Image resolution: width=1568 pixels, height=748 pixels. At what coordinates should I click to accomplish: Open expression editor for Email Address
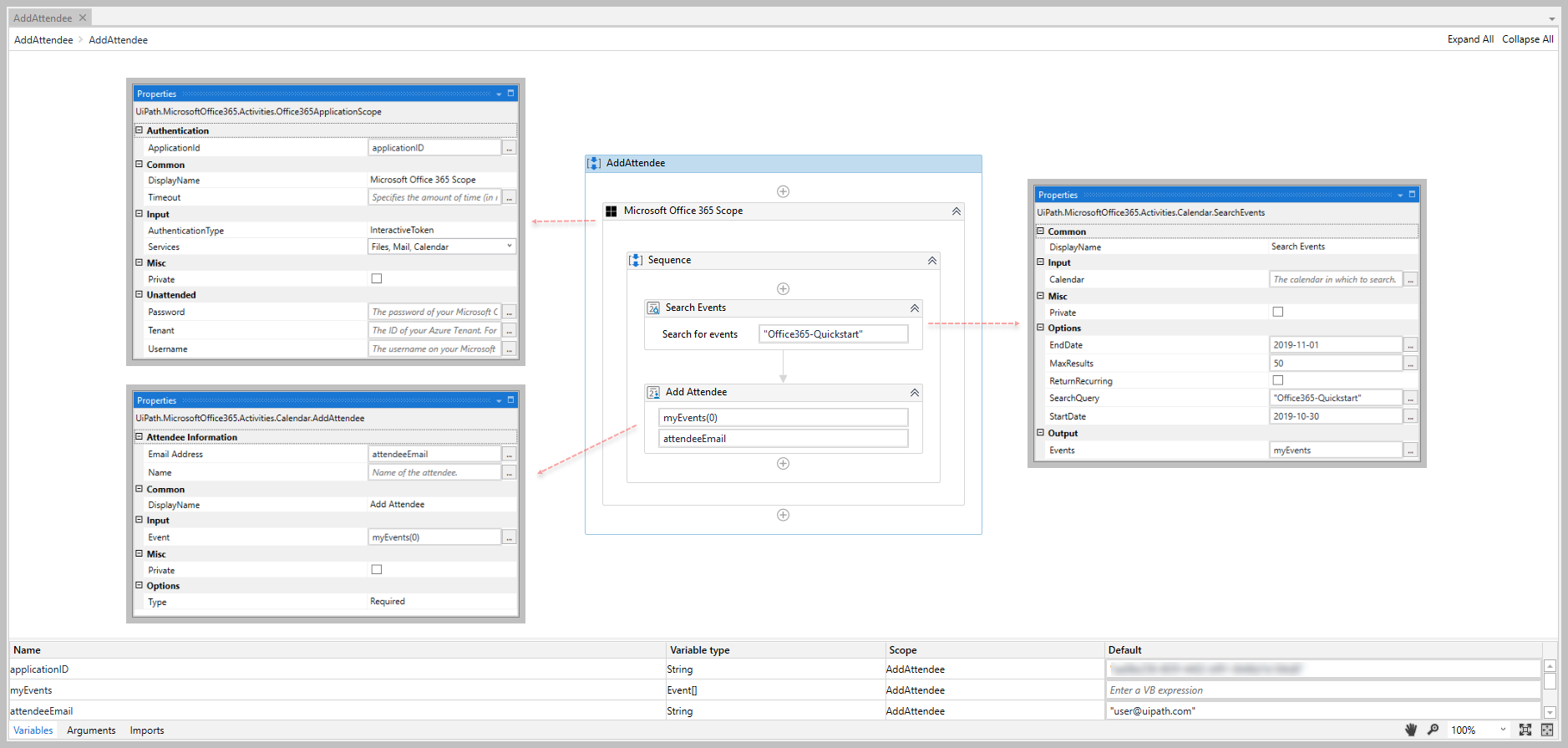click(509, 455)
